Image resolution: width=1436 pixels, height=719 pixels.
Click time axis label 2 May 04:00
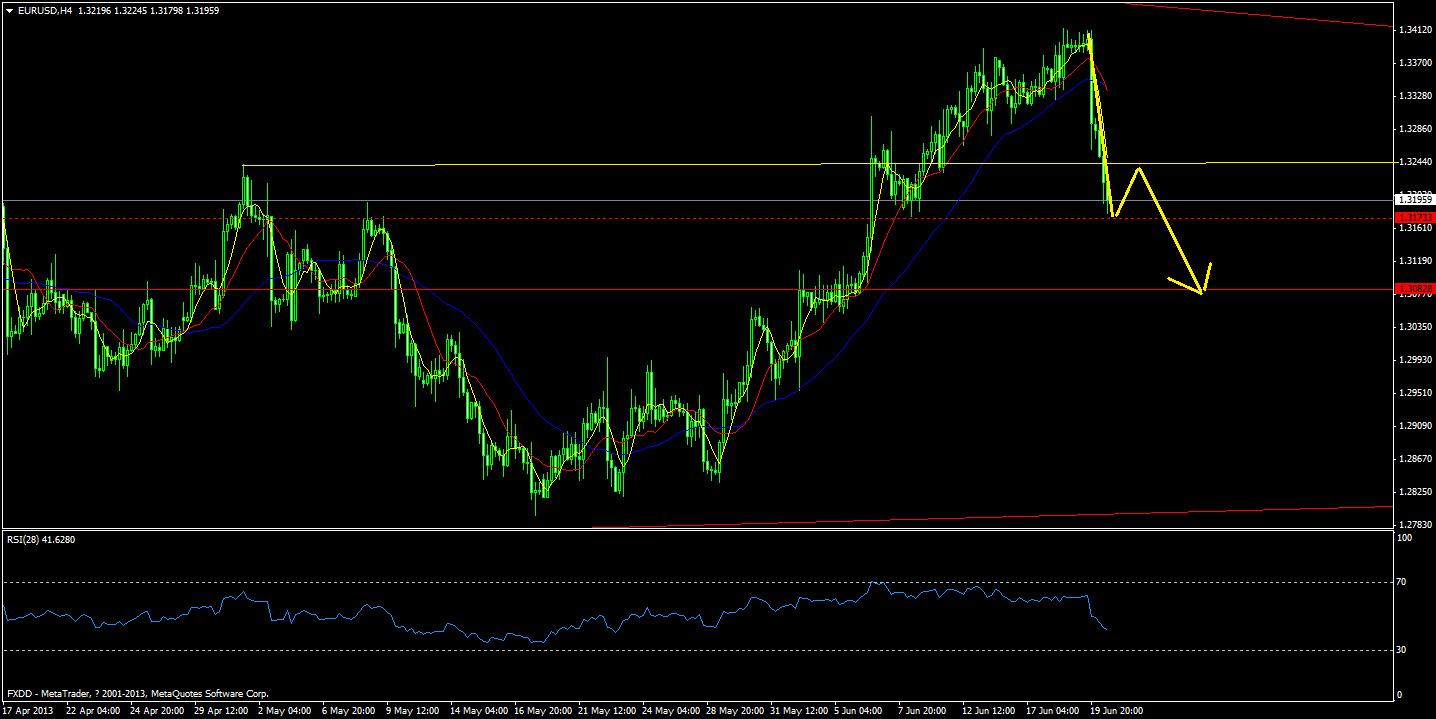click(287, 710)
